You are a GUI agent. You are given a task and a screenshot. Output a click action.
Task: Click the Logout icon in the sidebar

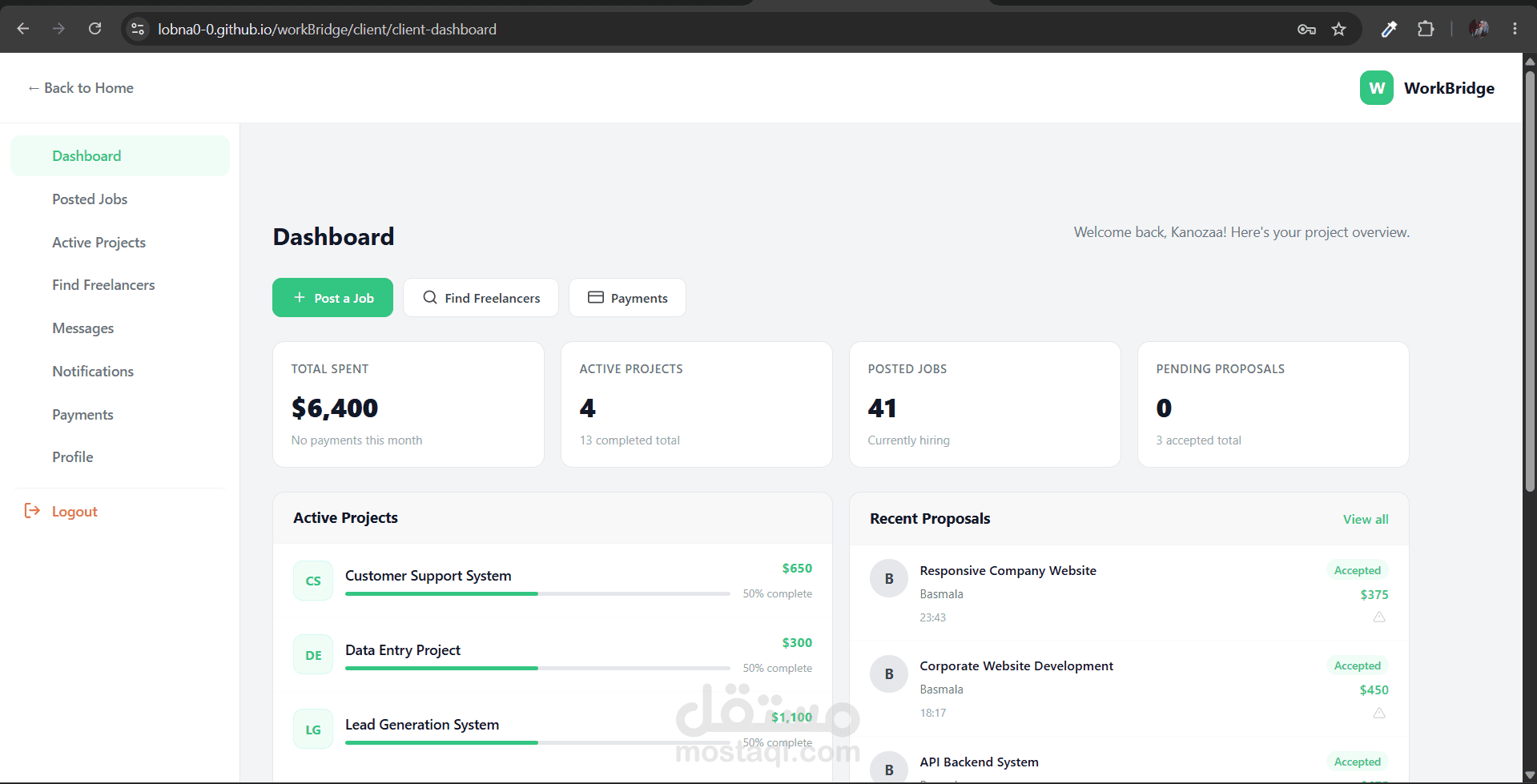32,511
